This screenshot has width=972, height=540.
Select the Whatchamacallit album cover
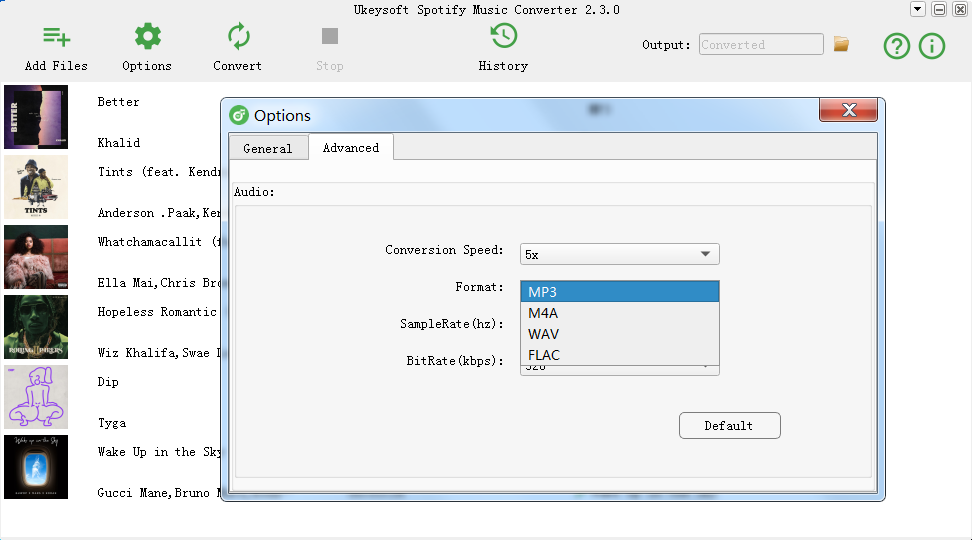point(36,257)
